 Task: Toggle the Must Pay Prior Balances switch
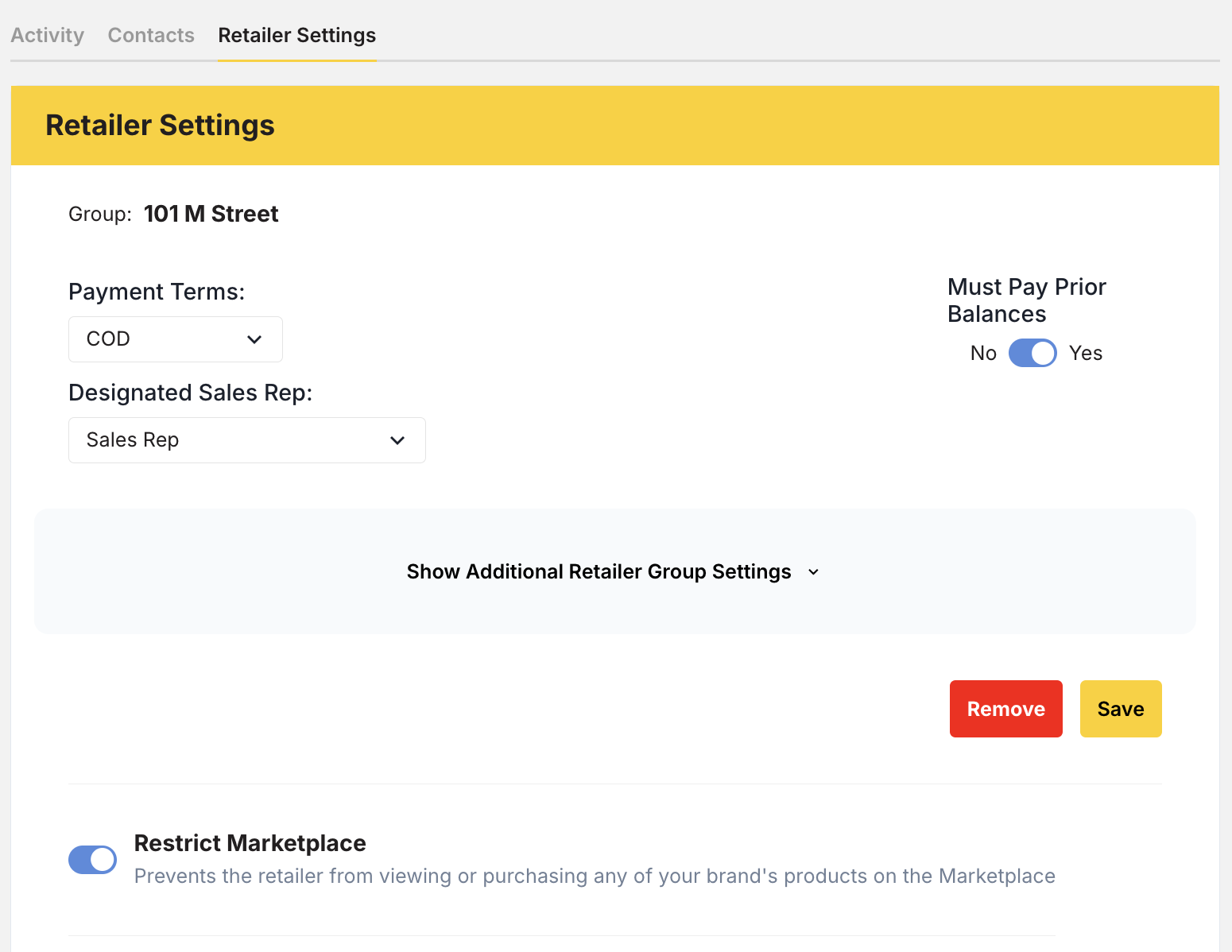1032,353
